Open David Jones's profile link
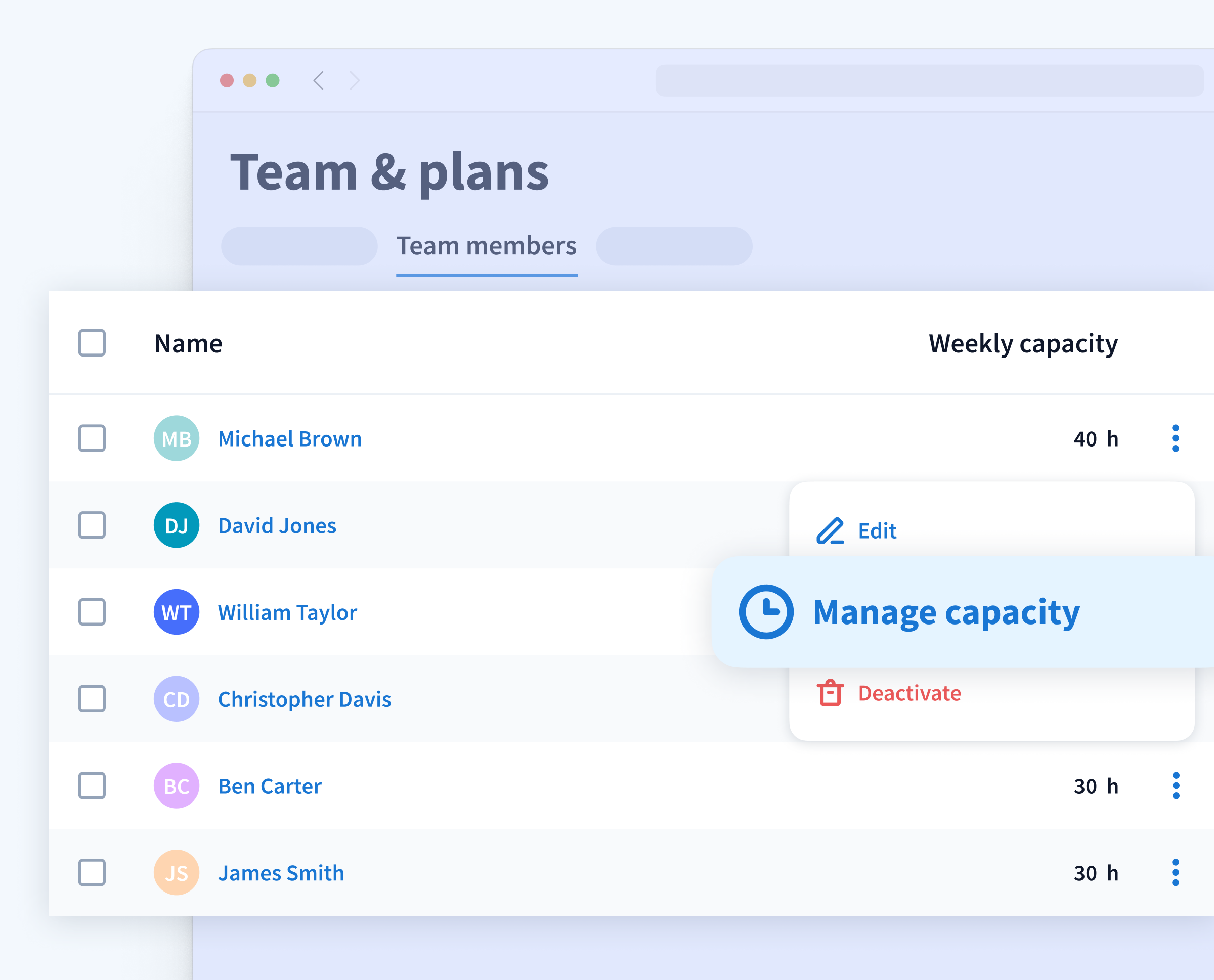 click(277, 525)
